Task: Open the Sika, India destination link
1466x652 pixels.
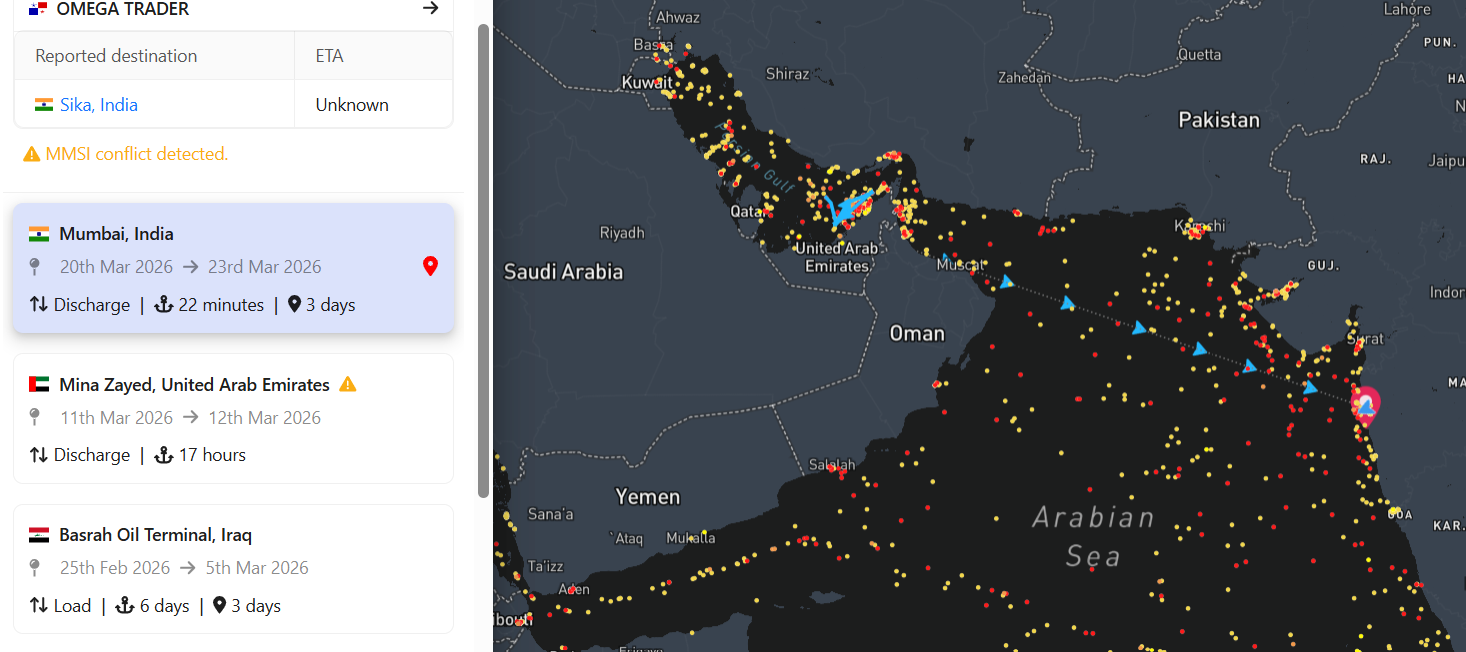Action: (x=98, y=105)
